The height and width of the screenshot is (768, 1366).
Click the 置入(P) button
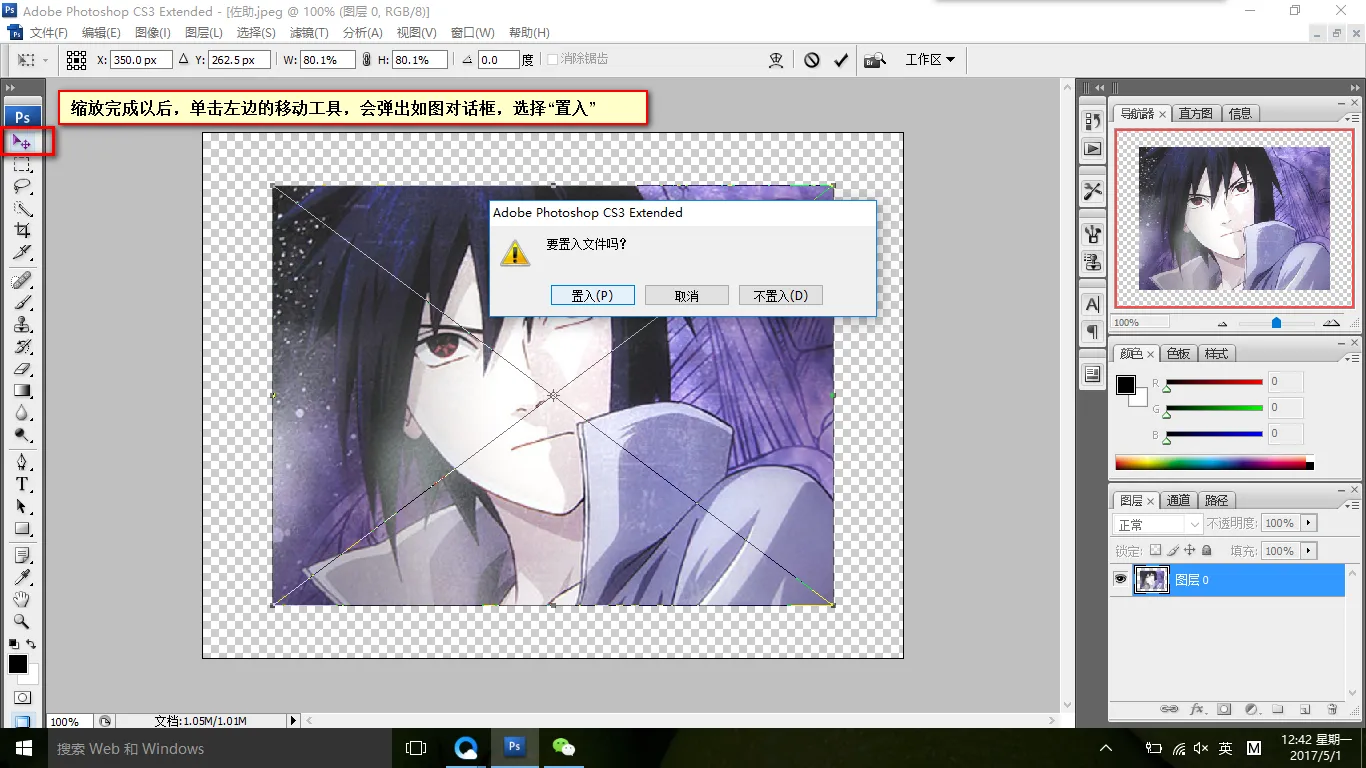[x=592, y=296]
